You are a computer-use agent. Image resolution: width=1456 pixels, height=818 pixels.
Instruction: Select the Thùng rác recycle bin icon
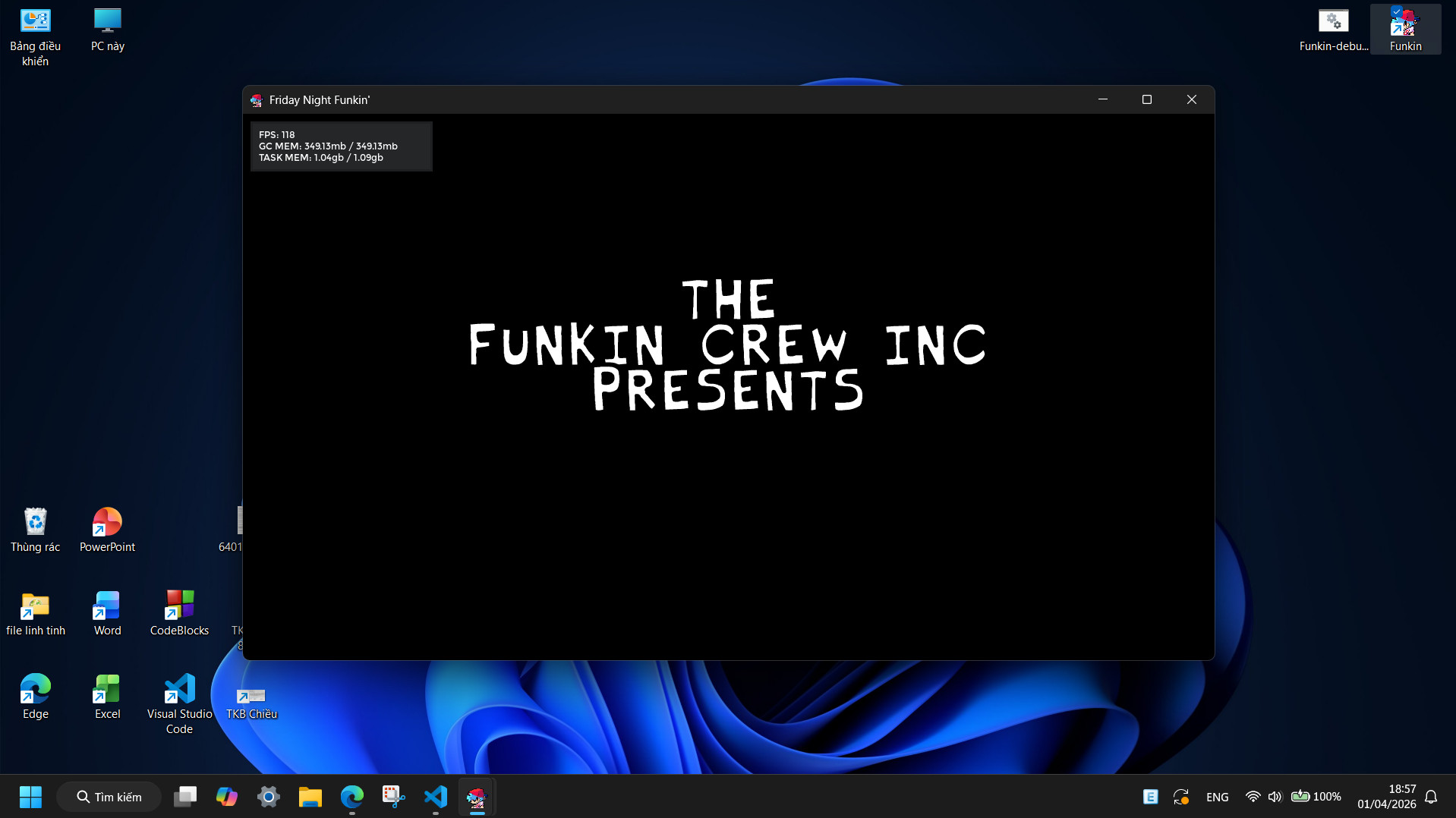[x=35, y=530]
